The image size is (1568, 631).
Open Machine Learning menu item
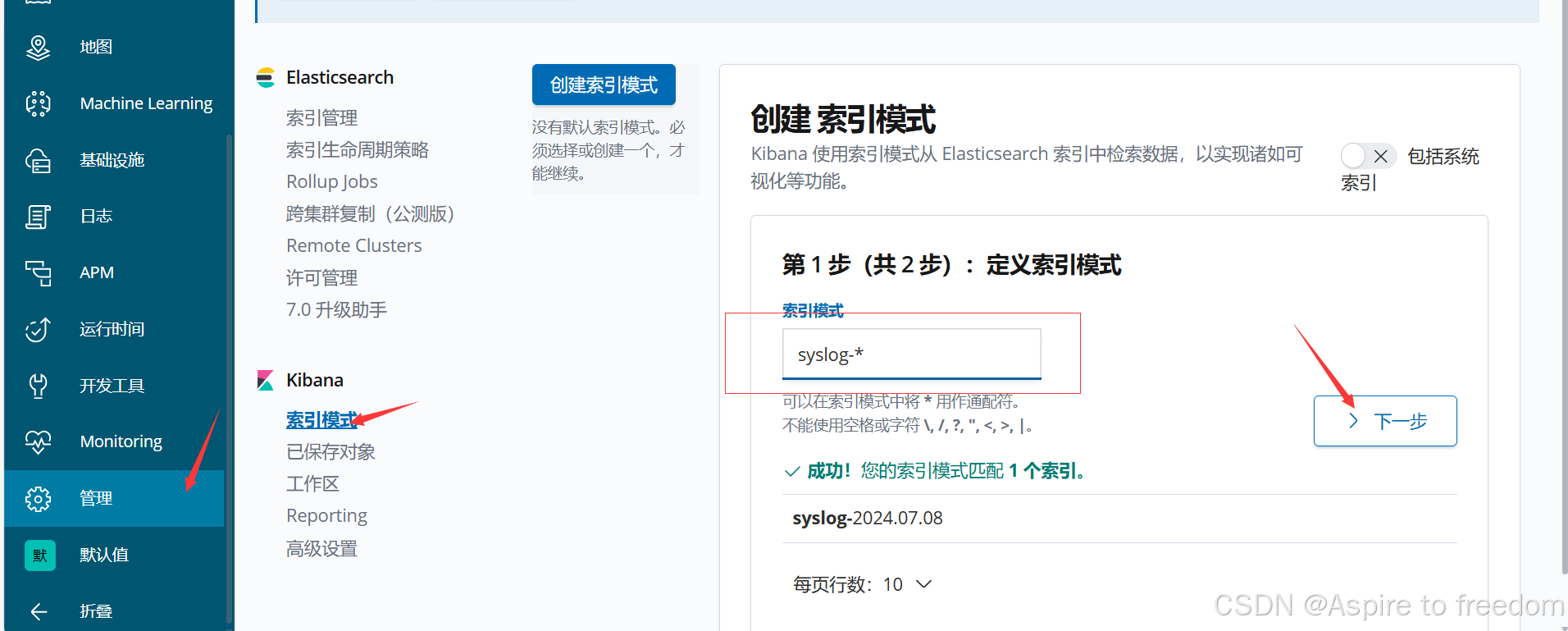pos(146,103)
